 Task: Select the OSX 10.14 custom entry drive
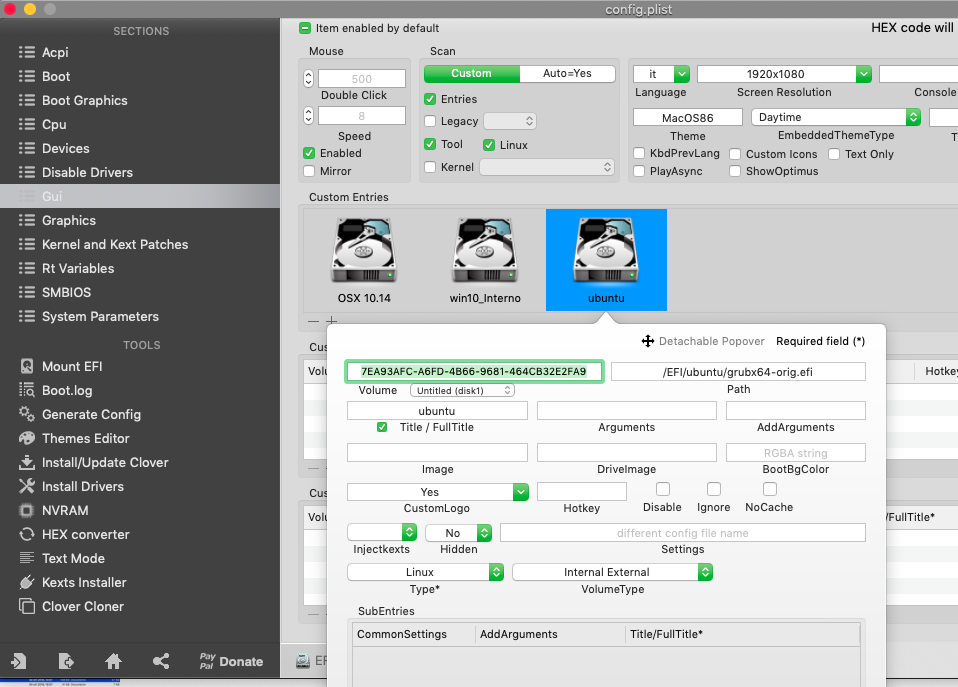(364, 260)
